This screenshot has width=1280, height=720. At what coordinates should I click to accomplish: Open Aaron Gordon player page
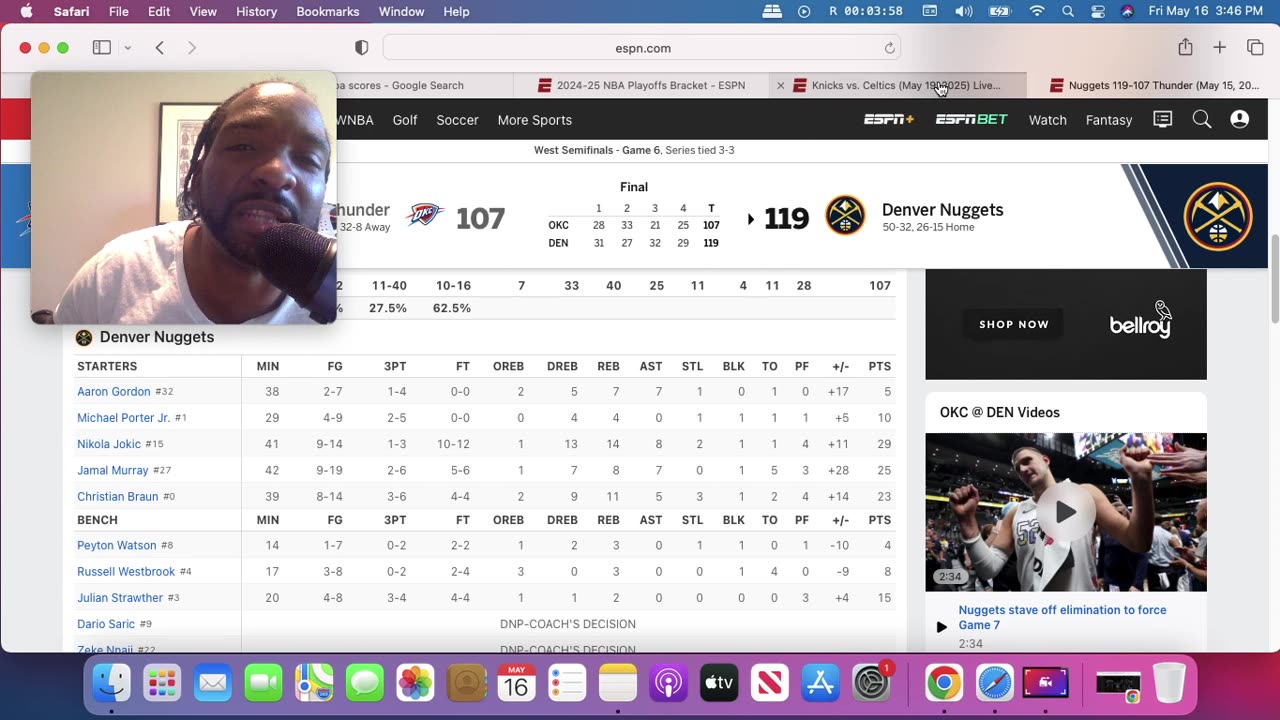[x=113, y=392]
